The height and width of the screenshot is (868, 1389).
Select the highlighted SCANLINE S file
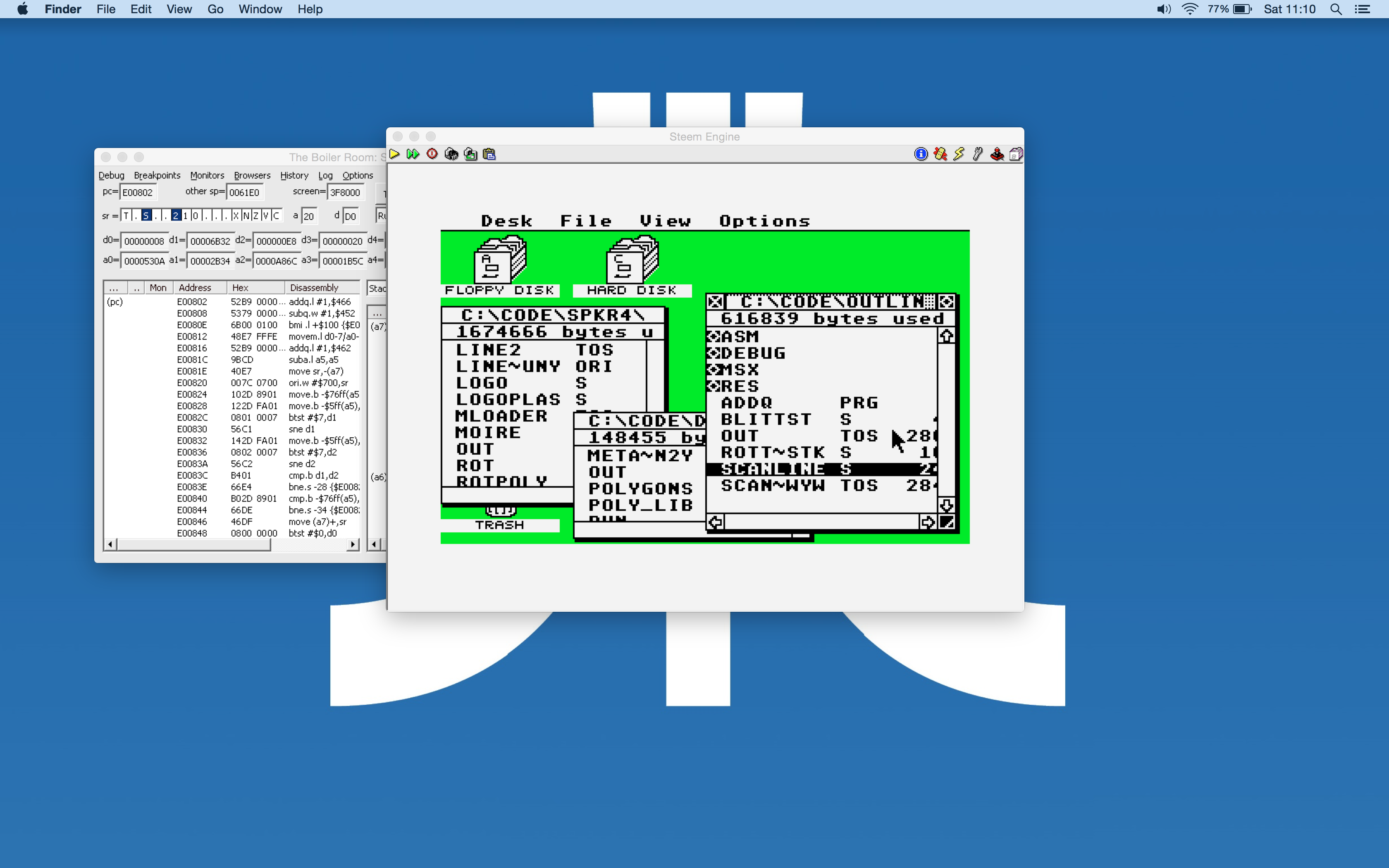click(x=821, y=469)
